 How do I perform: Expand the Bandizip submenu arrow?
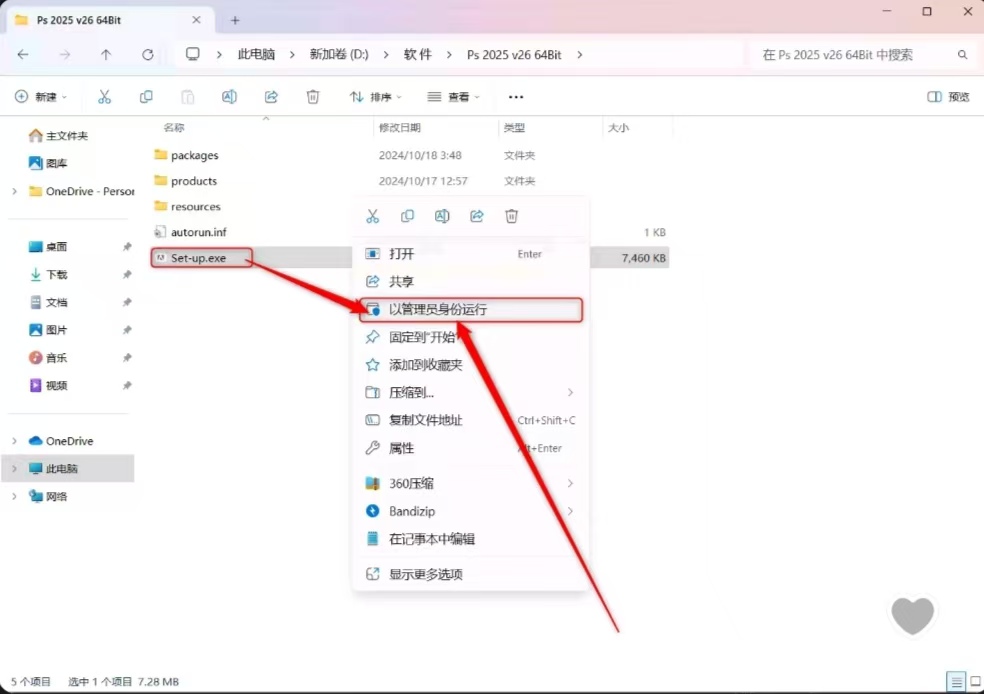tap(570, 511)
